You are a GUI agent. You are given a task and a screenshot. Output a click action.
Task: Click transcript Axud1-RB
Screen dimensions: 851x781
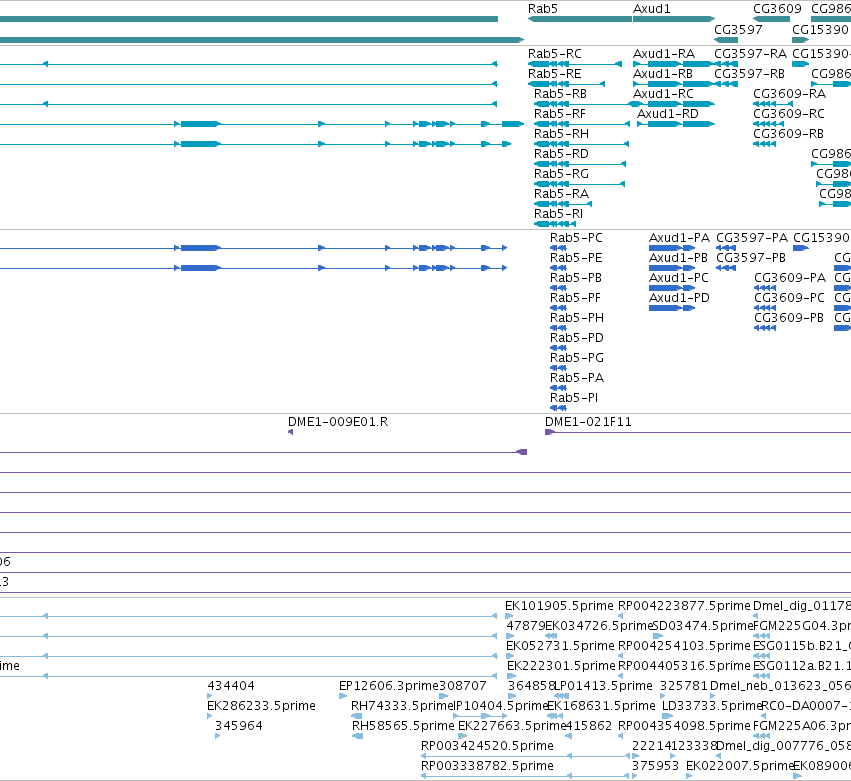[x=663, y=74]
